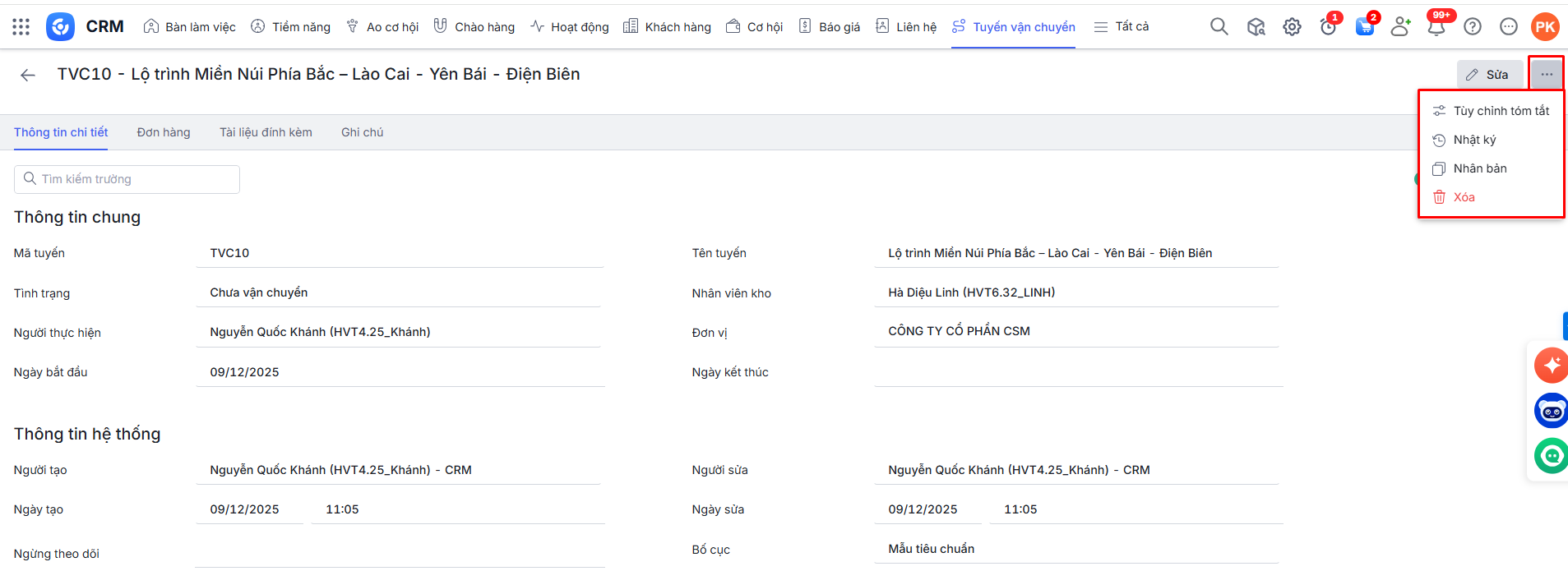1568x571 pixels.
Task: Switch to the Đơn hàng tab
Action: tap(164, 132)
